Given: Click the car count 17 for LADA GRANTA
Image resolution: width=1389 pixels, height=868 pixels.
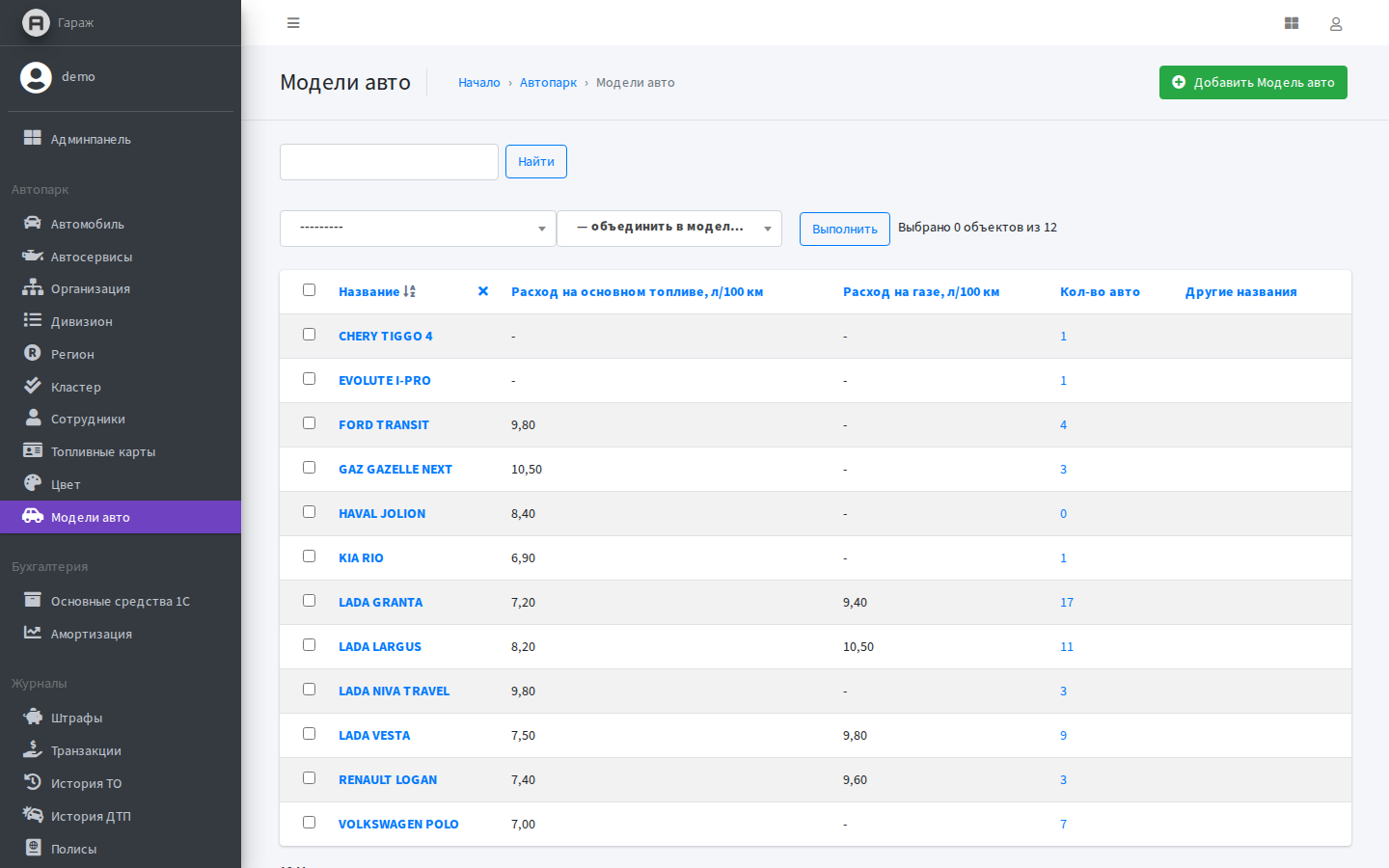Looking at the screenshot, I should tap(1067, 603).
